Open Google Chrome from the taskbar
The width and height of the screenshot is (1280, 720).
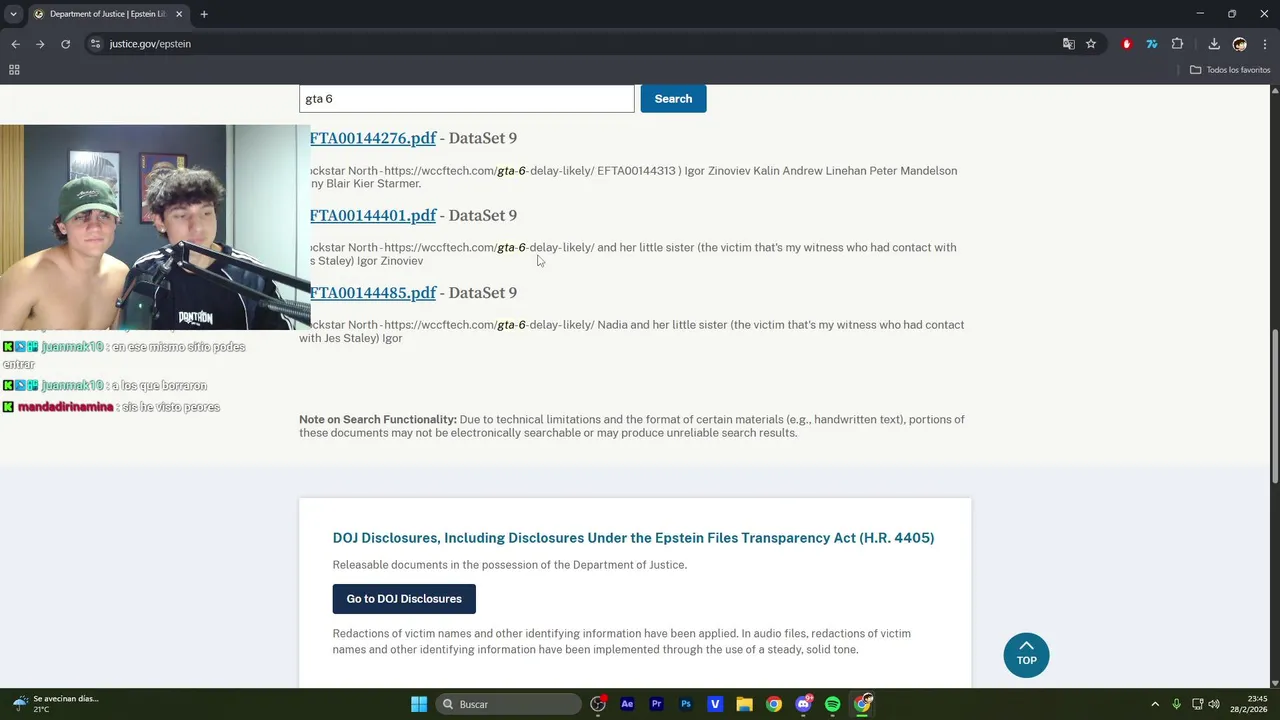click(774, 704)
